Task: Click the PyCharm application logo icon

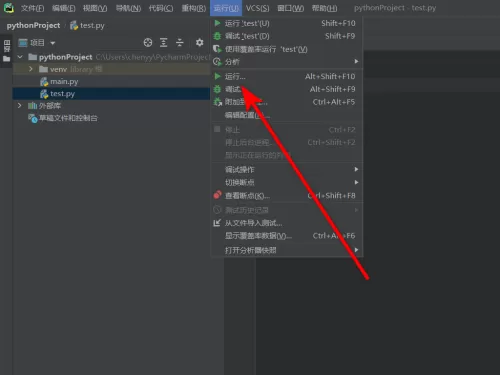Action: point(9,8)
